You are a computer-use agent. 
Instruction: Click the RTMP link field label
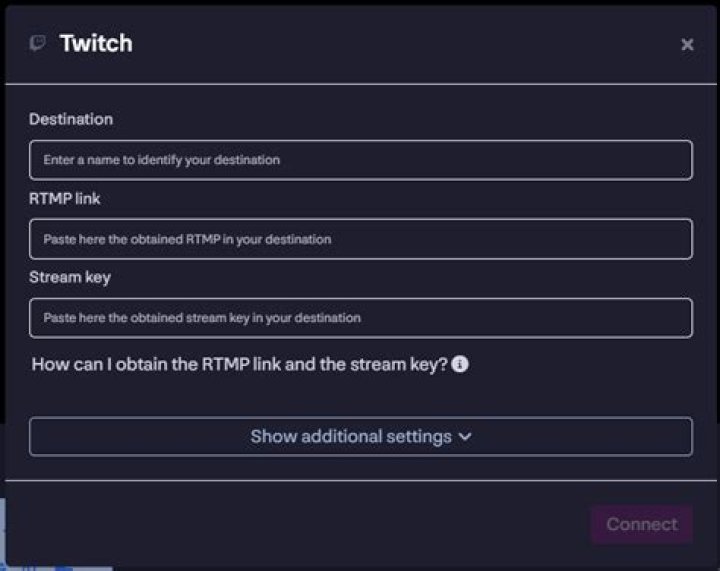(65, 199)
